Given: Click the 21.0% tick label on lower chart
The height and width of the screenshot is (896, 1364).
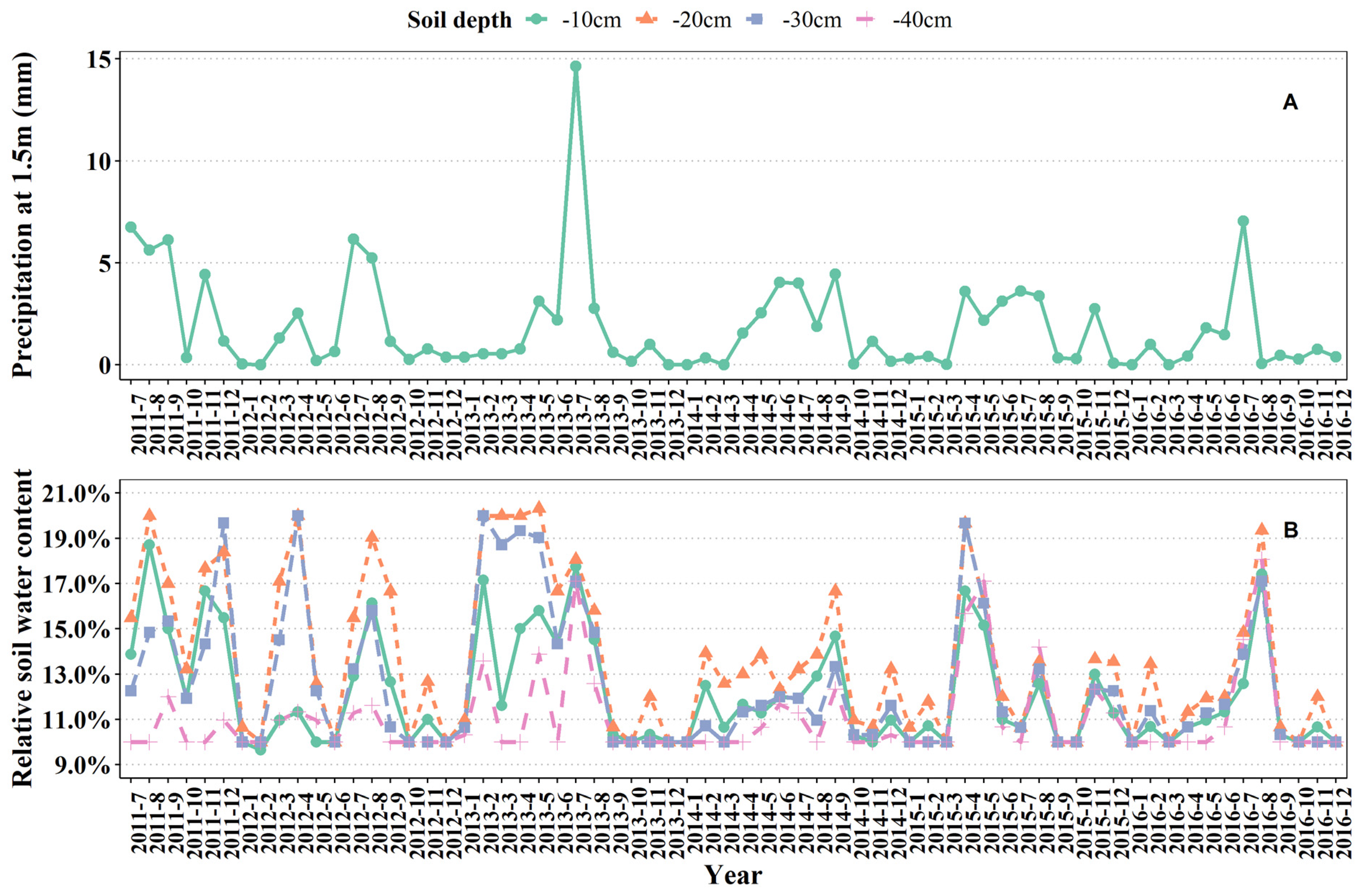Looking at the screenshot, I should [x=77, y=494].
